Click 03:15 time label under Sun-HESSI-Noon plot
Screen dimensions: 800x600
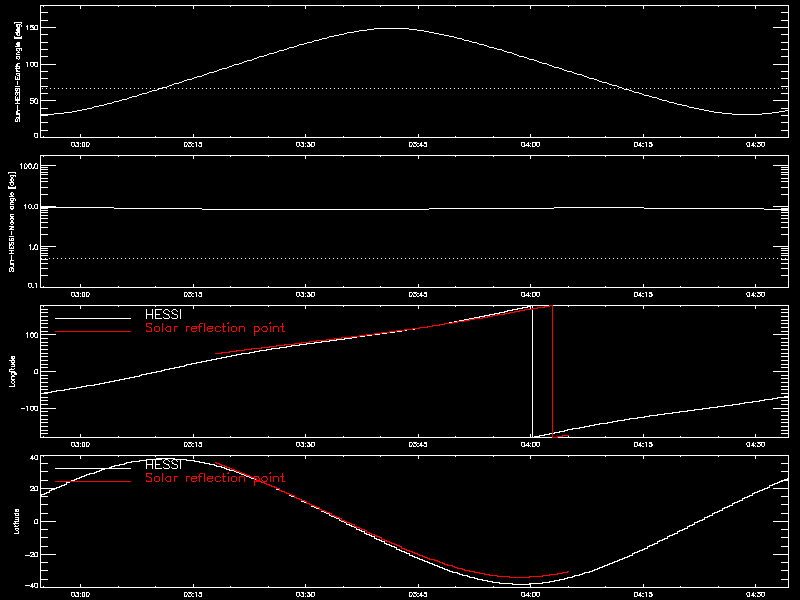coord(193,294)
